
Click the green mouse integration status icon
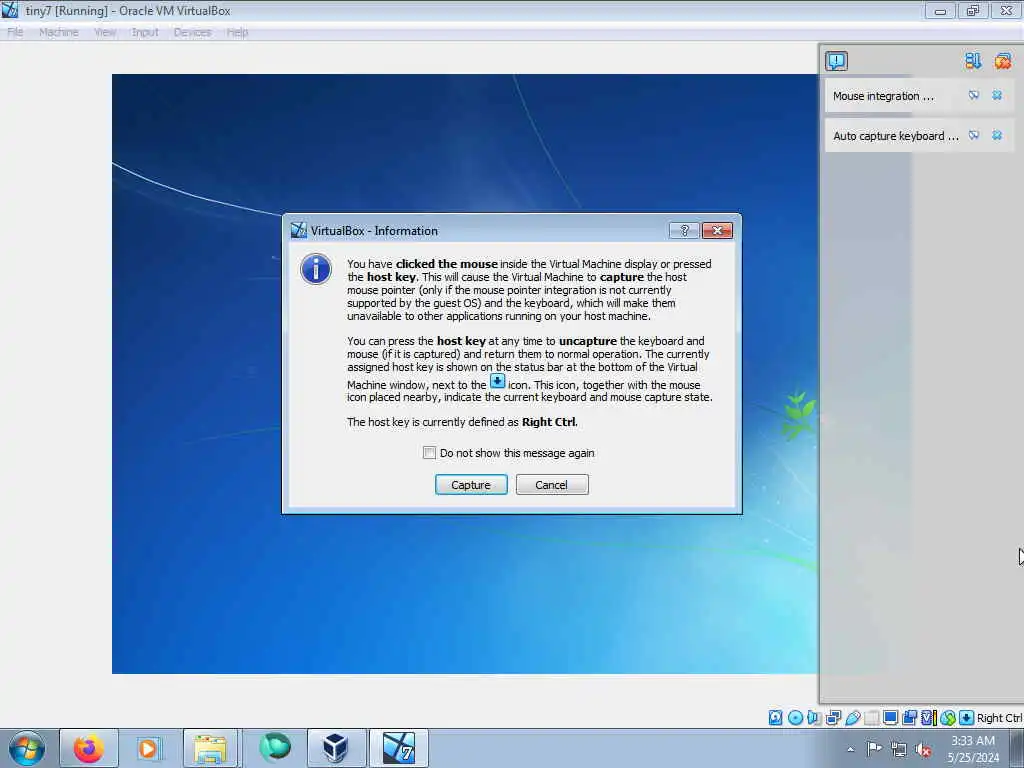(948, 718)
